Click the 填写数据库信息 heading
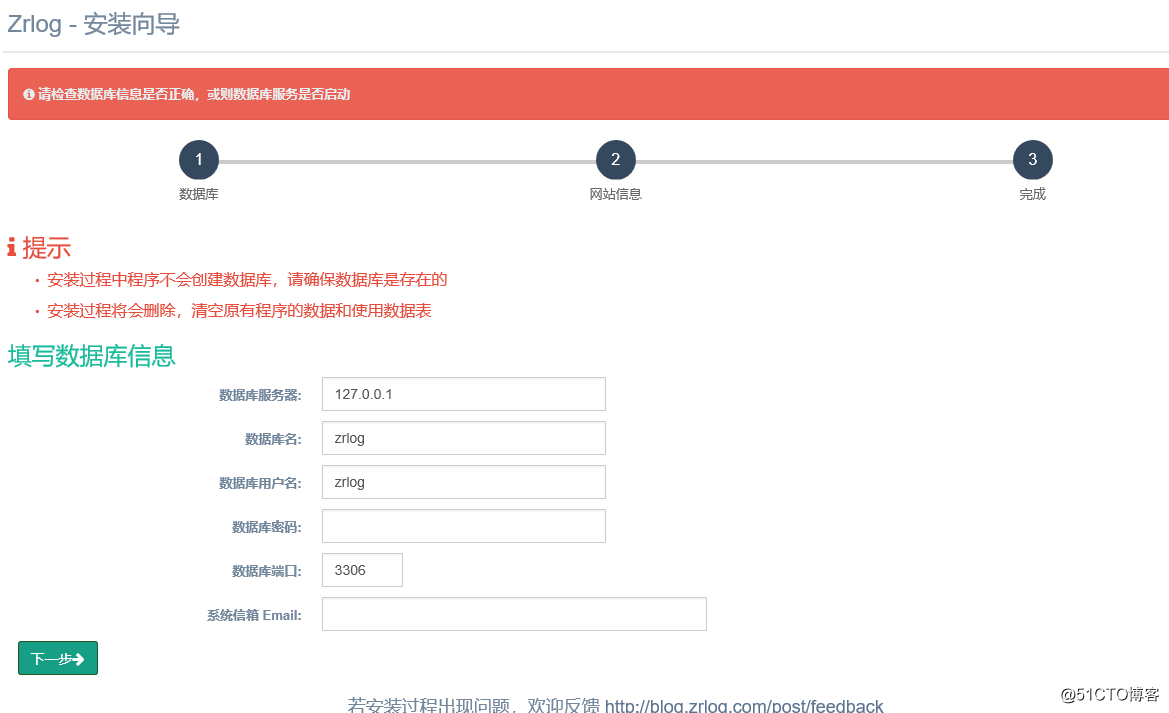The image size is (1169, 713). click(91, 356)
